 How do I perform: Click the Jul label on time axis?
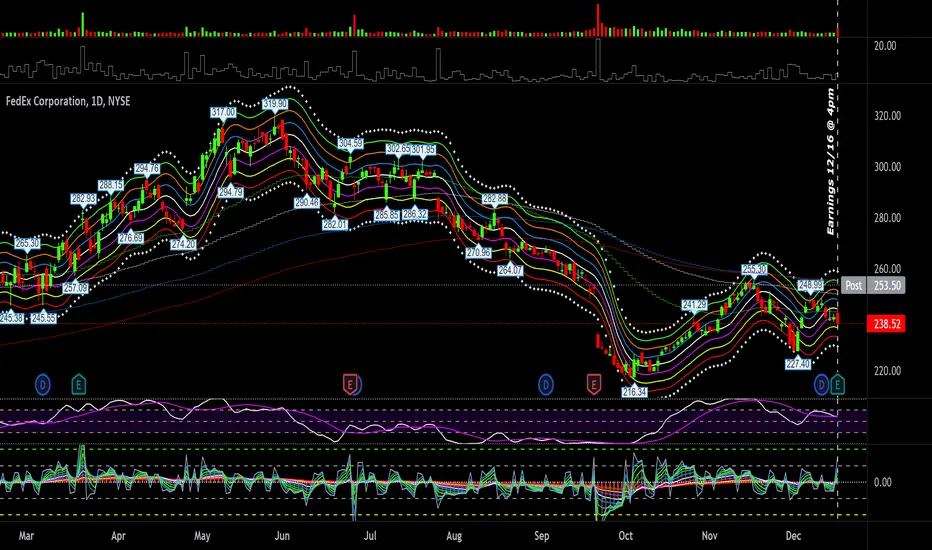370,536
